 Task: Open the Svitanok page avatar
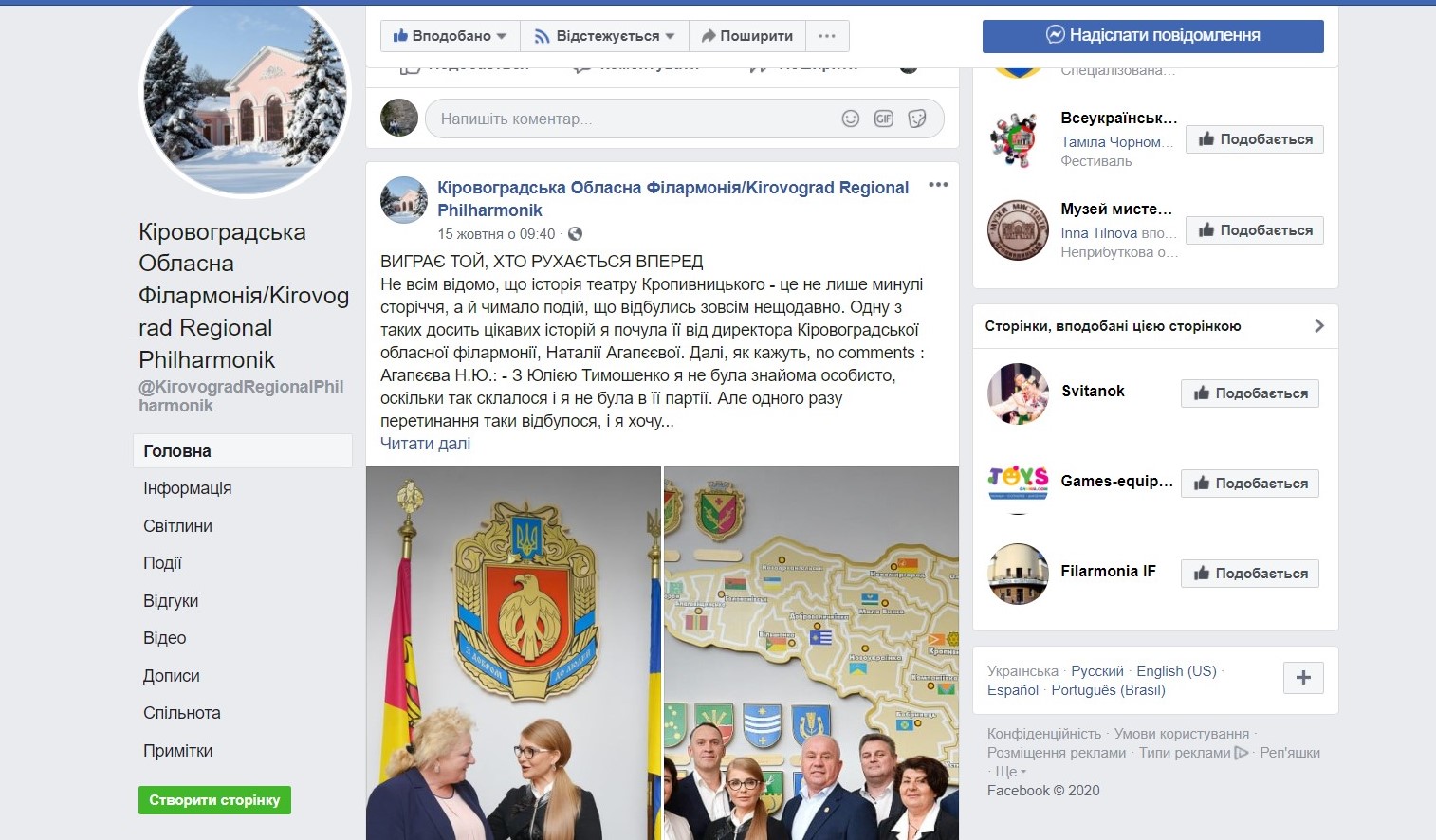pyautogui.click(x=1018, y=393)
